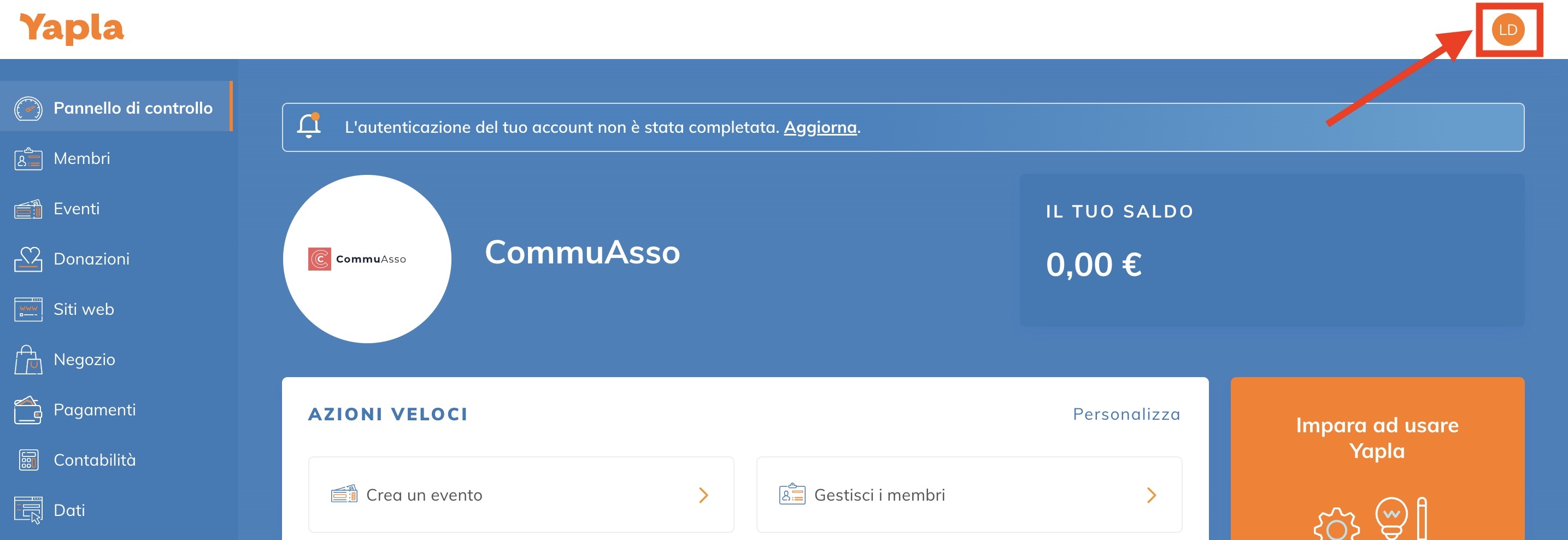Click the notification bell icon
Screen dimensions: 1568x540
coord(309,126)
